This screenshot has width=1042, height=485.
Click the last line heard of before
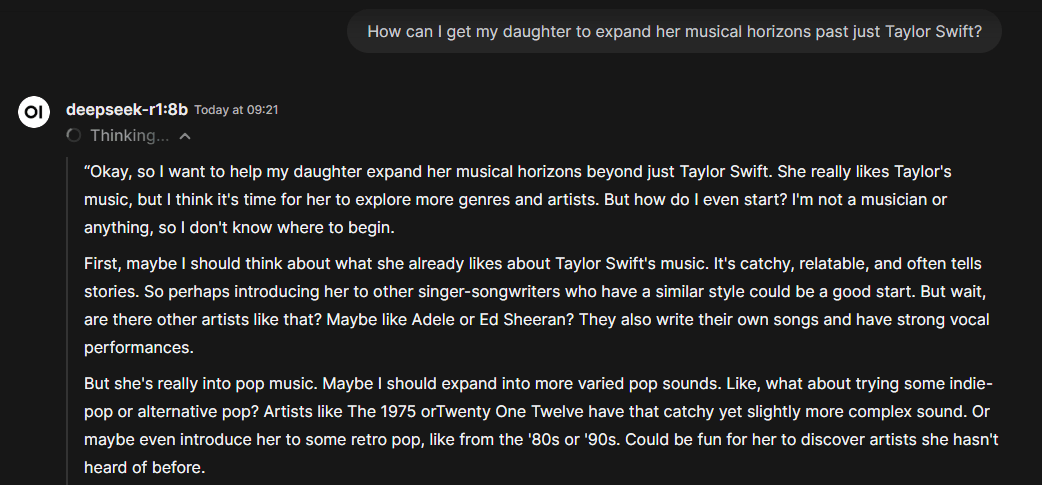coord(145,468)
